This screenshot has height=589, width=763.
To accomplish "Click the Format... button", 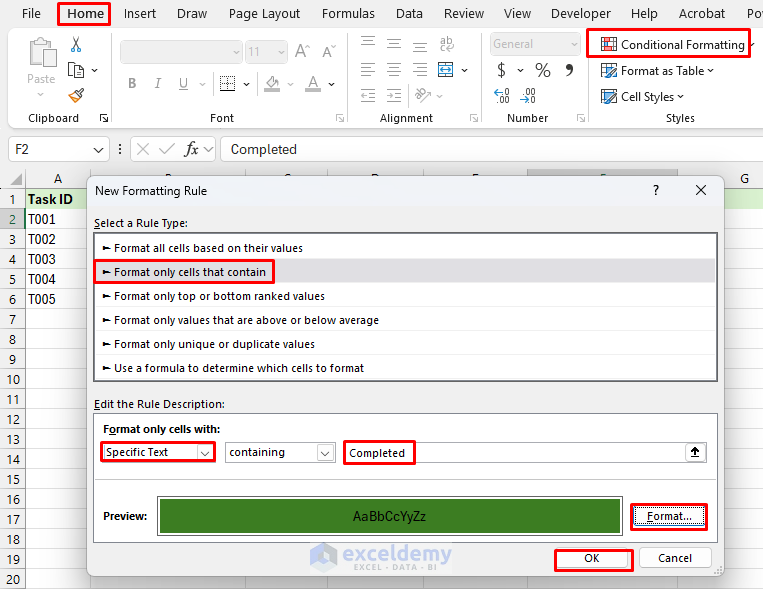I will (669, 516).
